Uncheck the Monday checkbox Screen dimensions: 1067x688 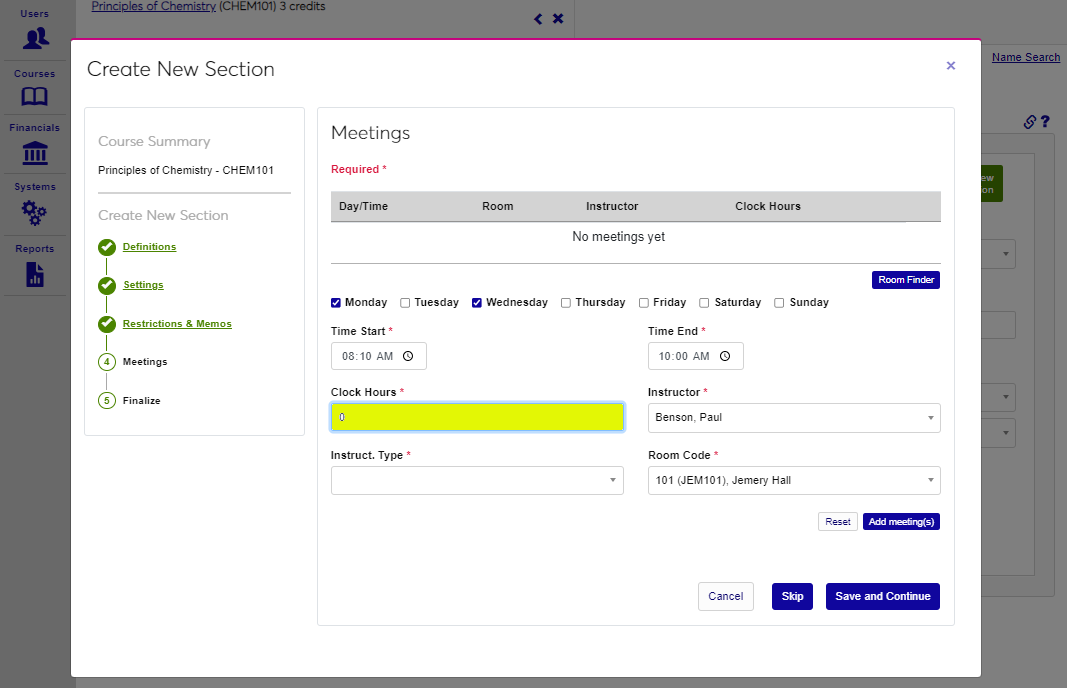337,303
